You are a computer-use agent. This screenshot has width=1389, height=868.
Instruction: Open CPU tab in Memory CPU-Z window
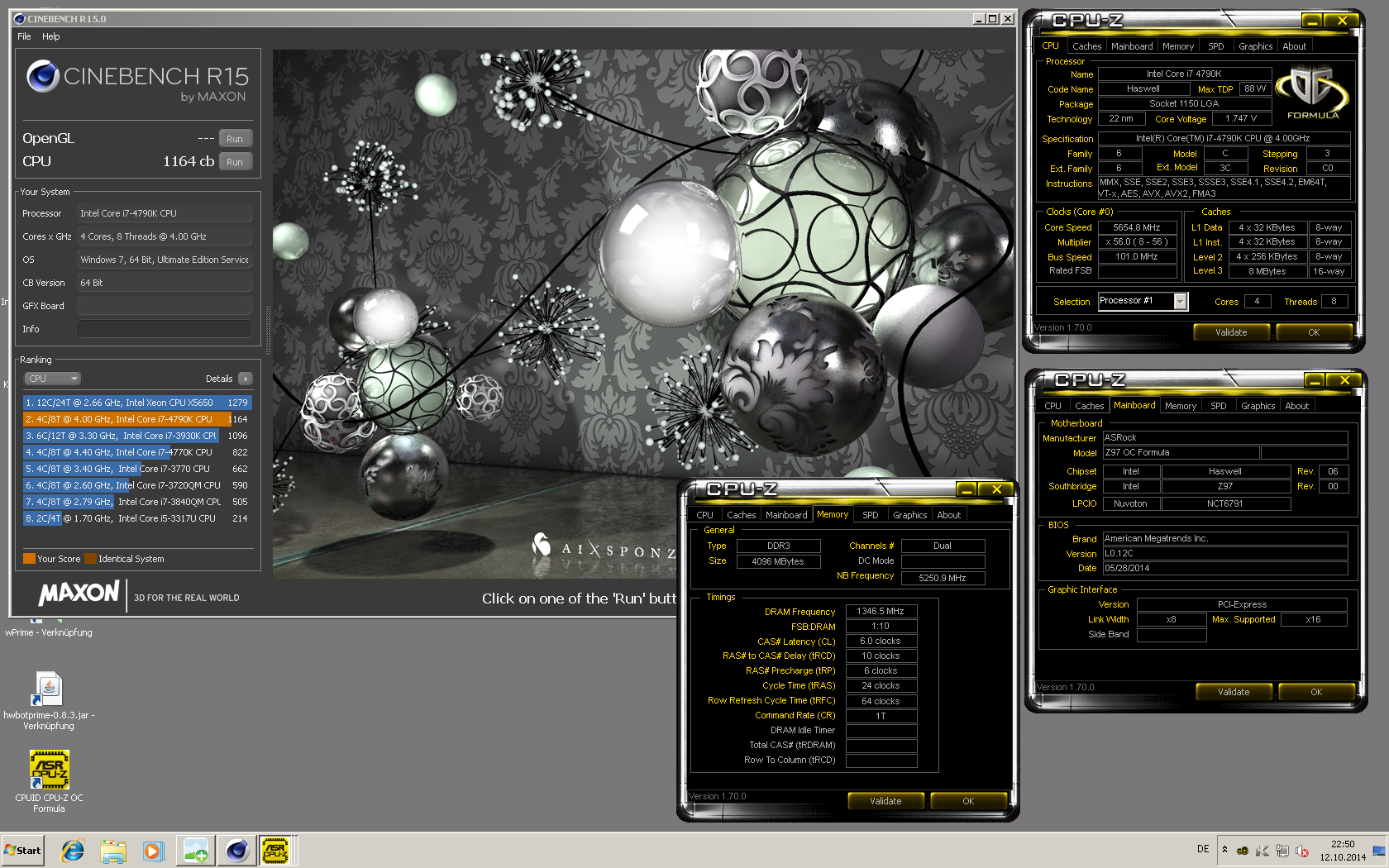(x=704, y=515)
